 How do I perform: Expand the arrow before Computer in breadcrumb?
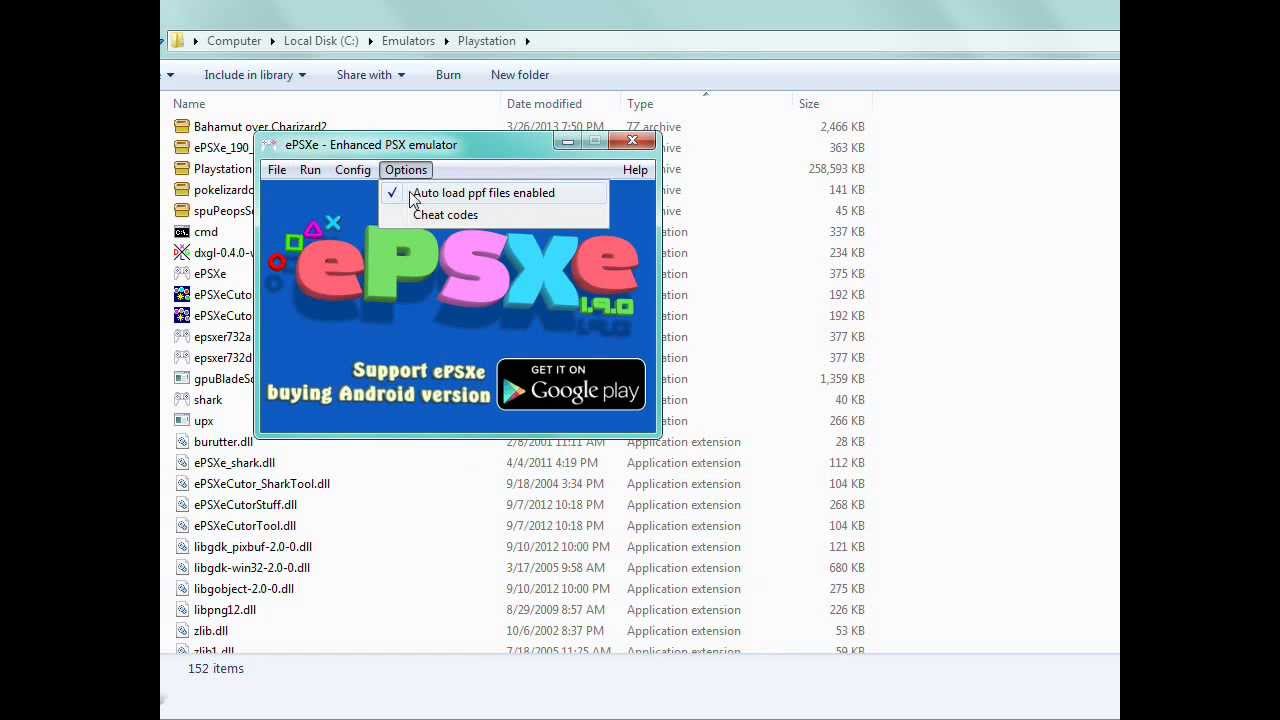point(196,41)
